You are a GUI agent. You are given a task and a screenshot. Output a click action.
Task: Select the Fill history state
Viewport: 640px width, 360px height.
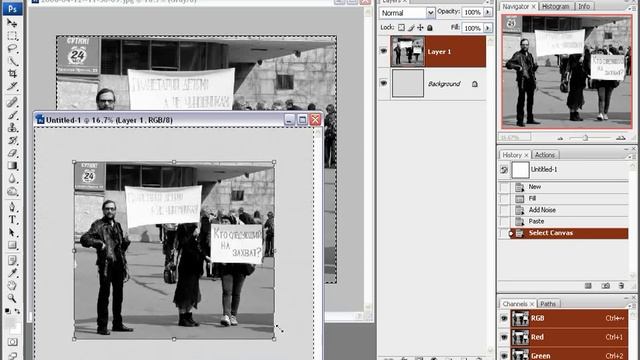point(569,198)
